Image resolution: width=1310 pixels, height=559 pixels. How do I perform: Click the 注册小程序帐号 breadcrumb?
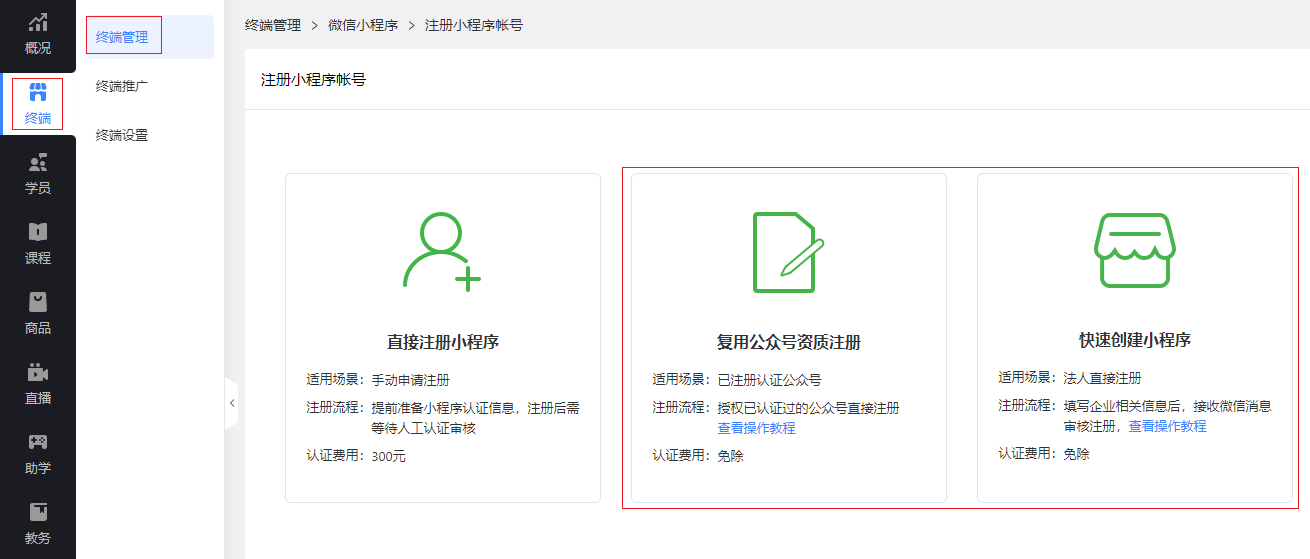474,25
